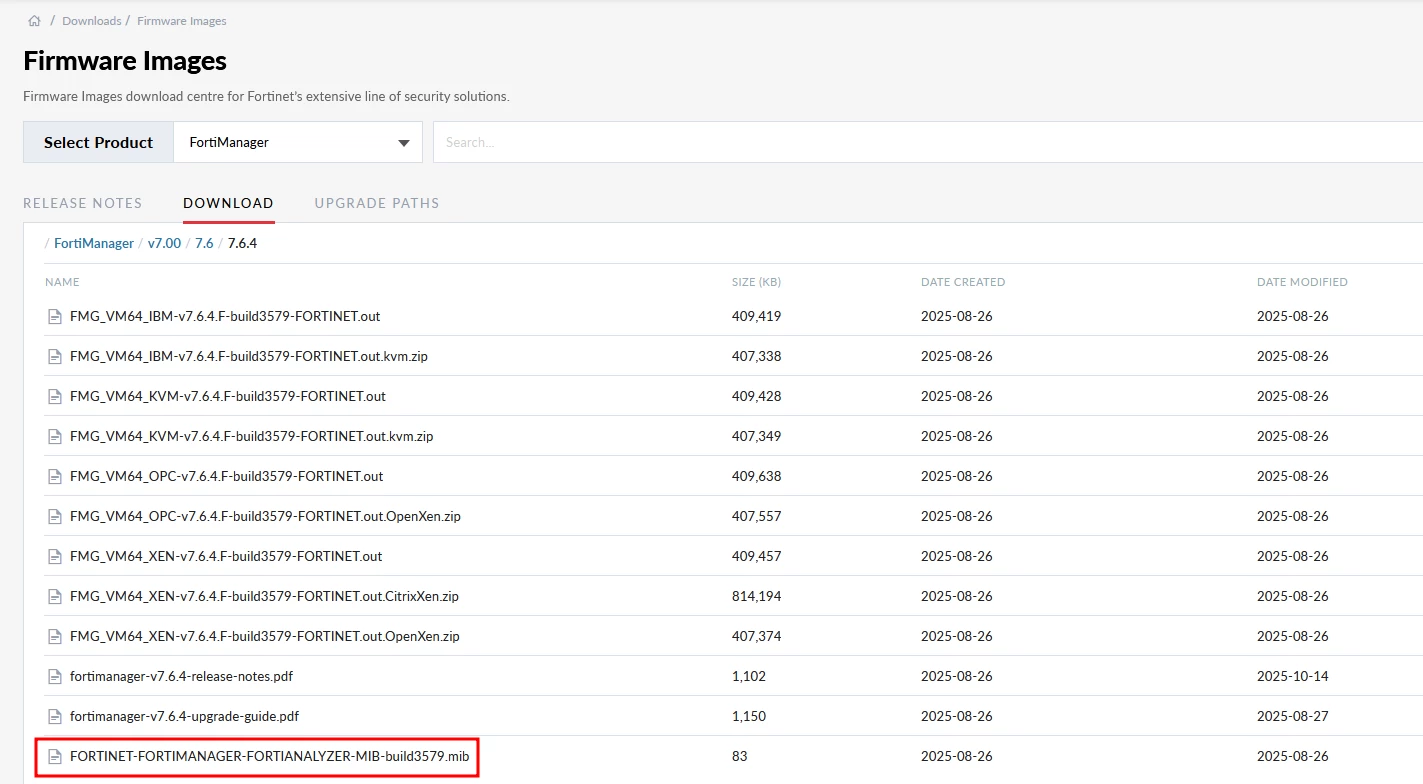Click file icon beside FMG_VM64_IBM out.kvm.zip
This screenshot has width=1423, height=784.
pyautogui.click(x=55, y=356)
